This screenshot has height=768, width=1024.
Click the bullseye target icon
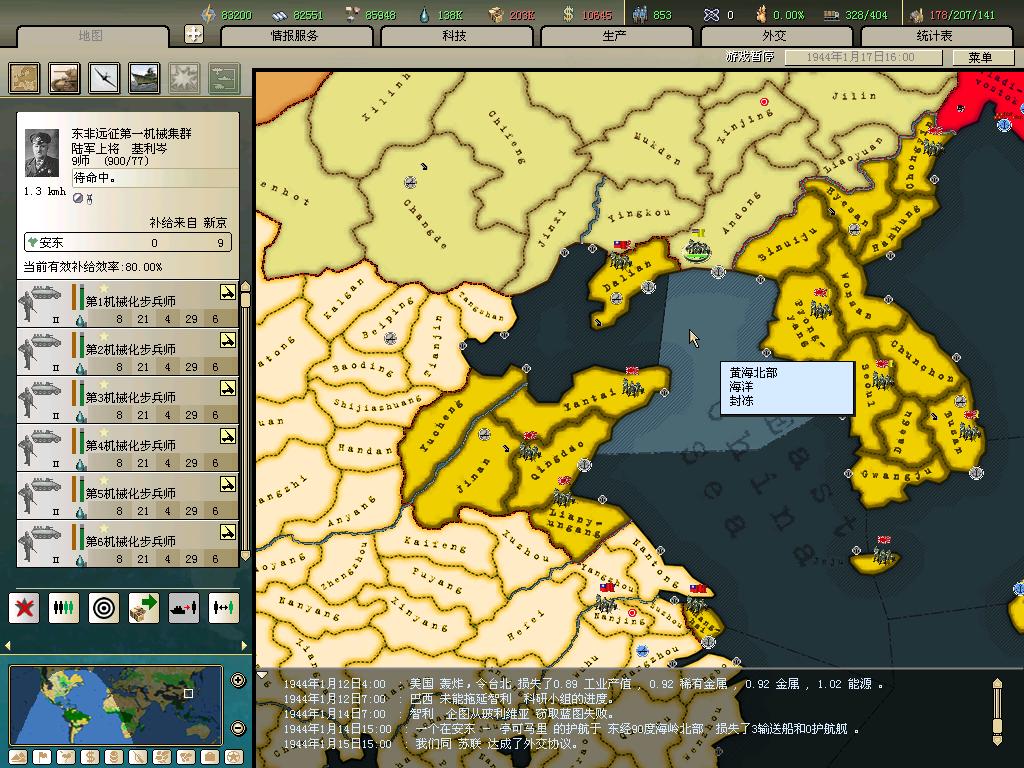coord(103,607)
